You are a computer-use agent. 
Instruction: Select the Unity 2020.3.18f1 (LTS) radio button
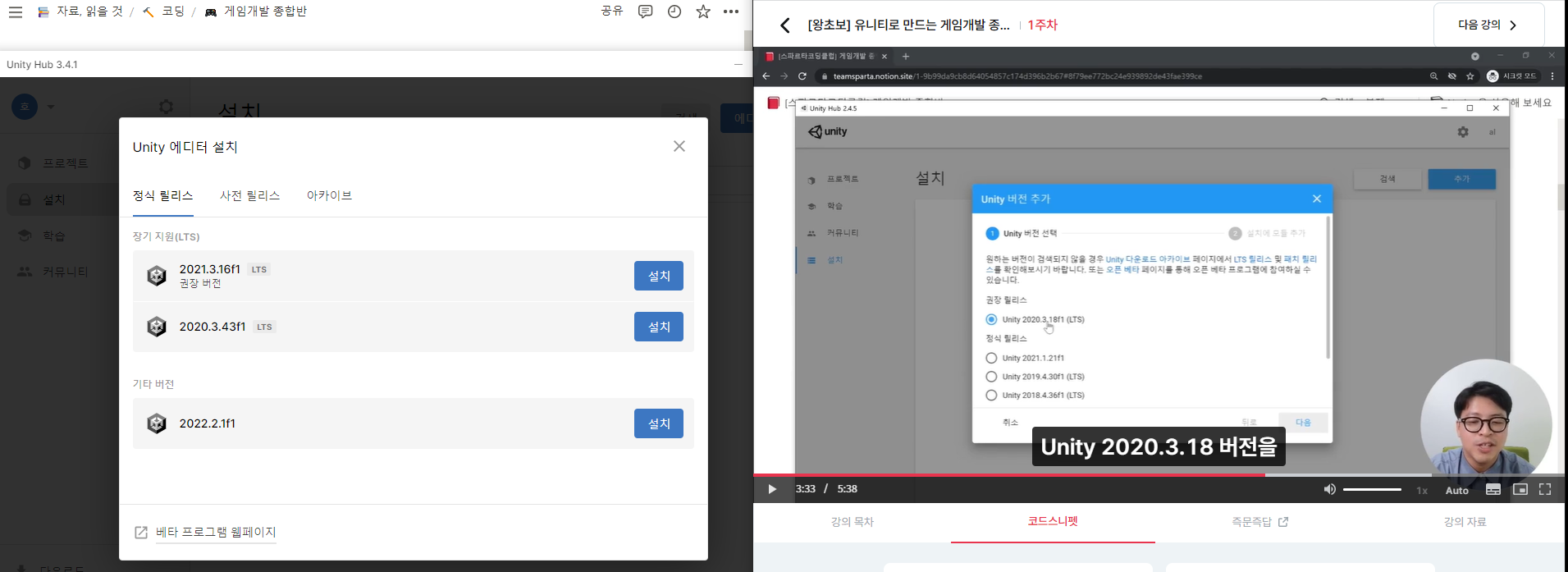pos(991,319)
